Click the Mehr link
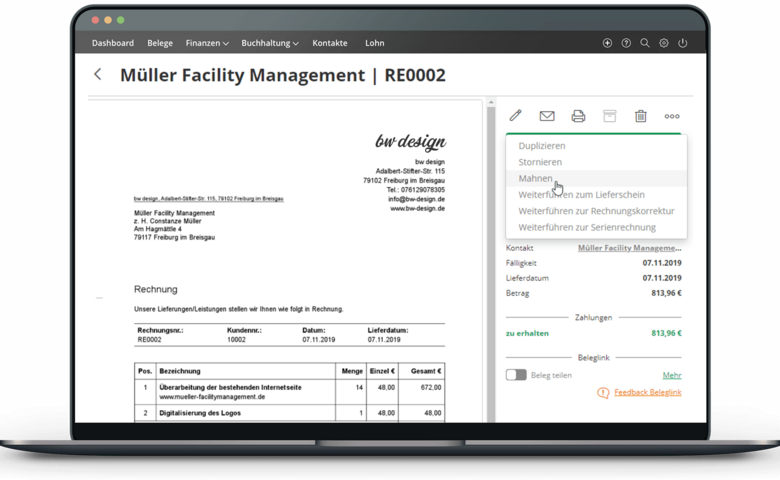Screen dimensions: 780x480 (672, 376)
